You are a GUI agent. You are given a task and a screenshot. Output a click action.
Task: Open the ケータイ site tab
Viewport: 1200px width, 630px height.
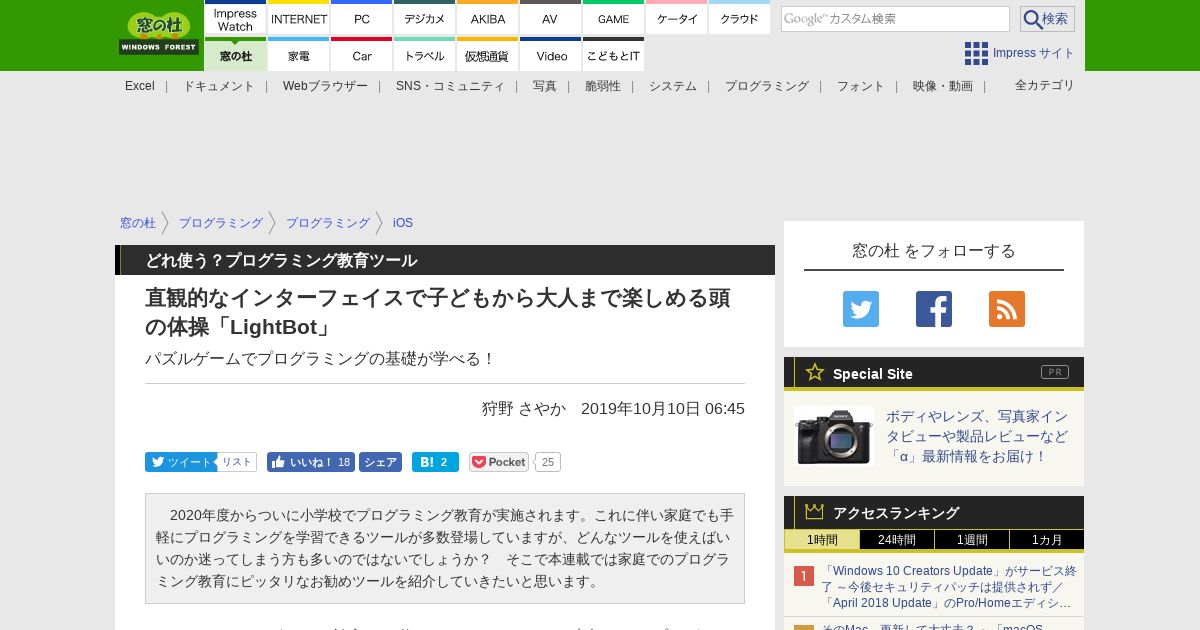point(676,18)
